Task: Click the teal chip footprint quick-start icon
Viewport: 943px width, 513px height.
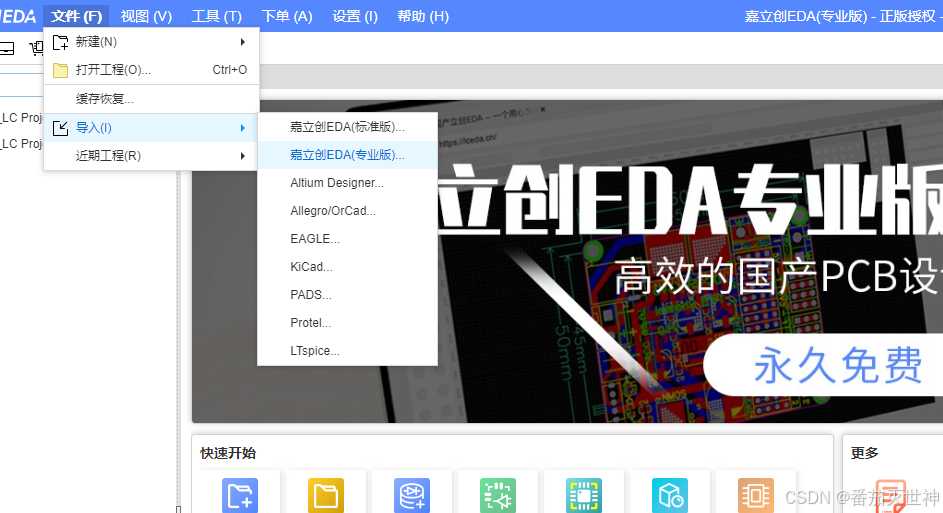Action: [584, 496]
